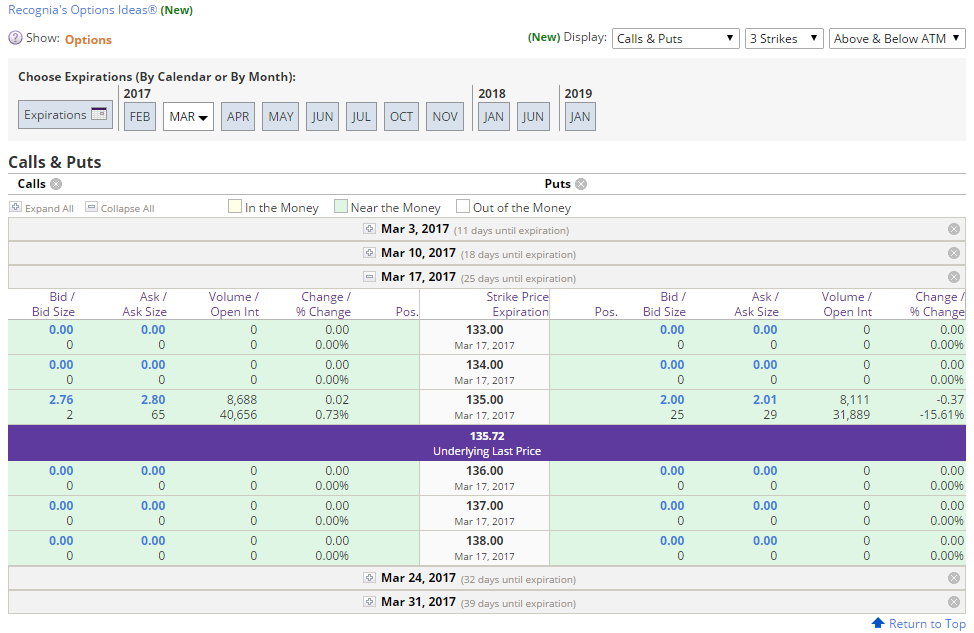Close the Mar 3, 2017 expiration row
974x633 pixels.
point(954,229)
